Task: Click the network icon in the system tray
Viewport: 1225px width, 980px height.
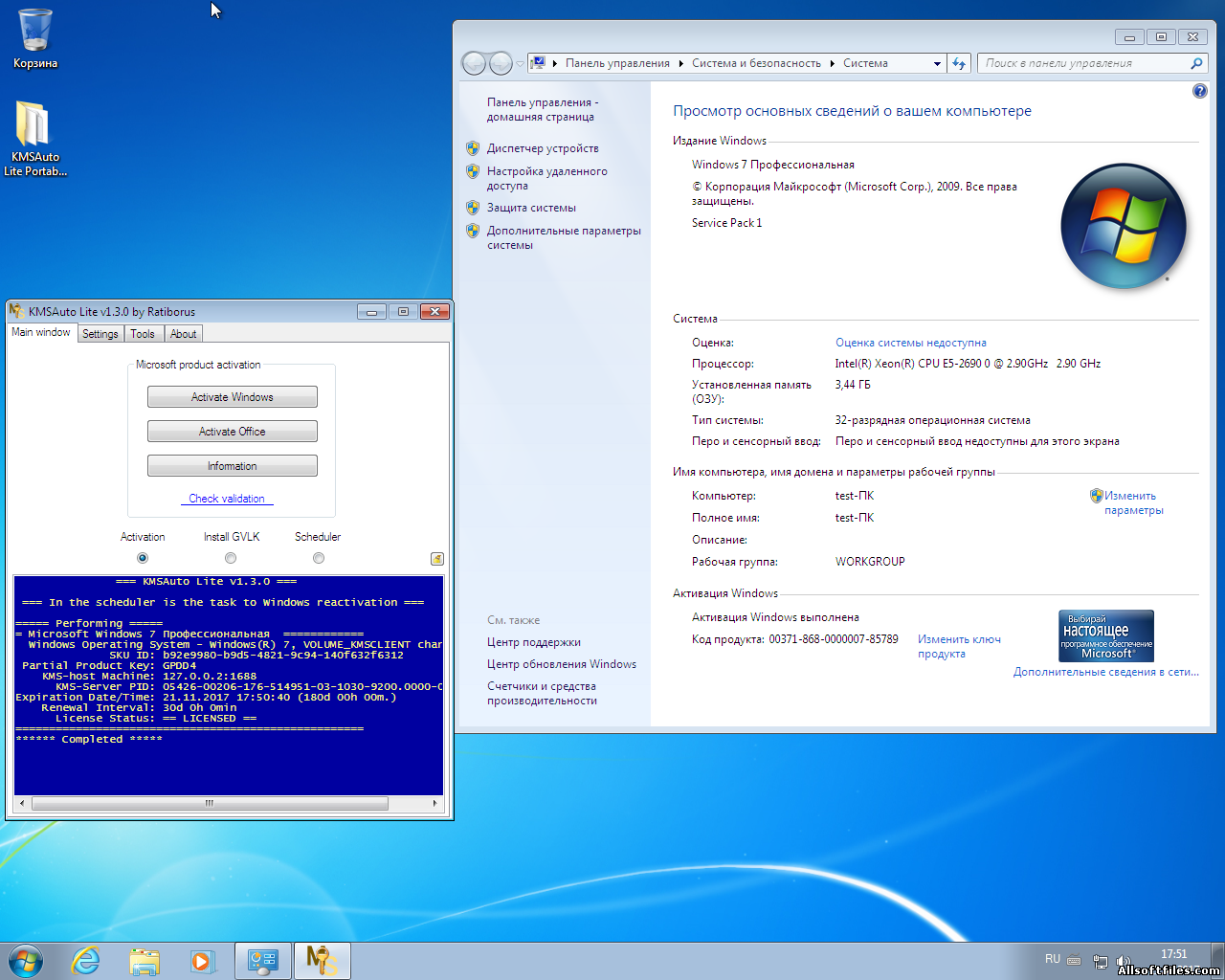Action: (1101, 961)
